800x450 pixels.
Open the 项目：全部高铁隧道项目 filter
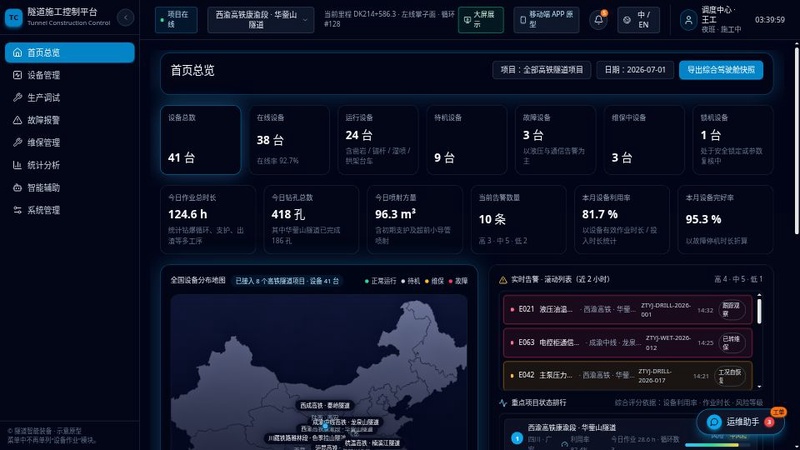point(541,70)
